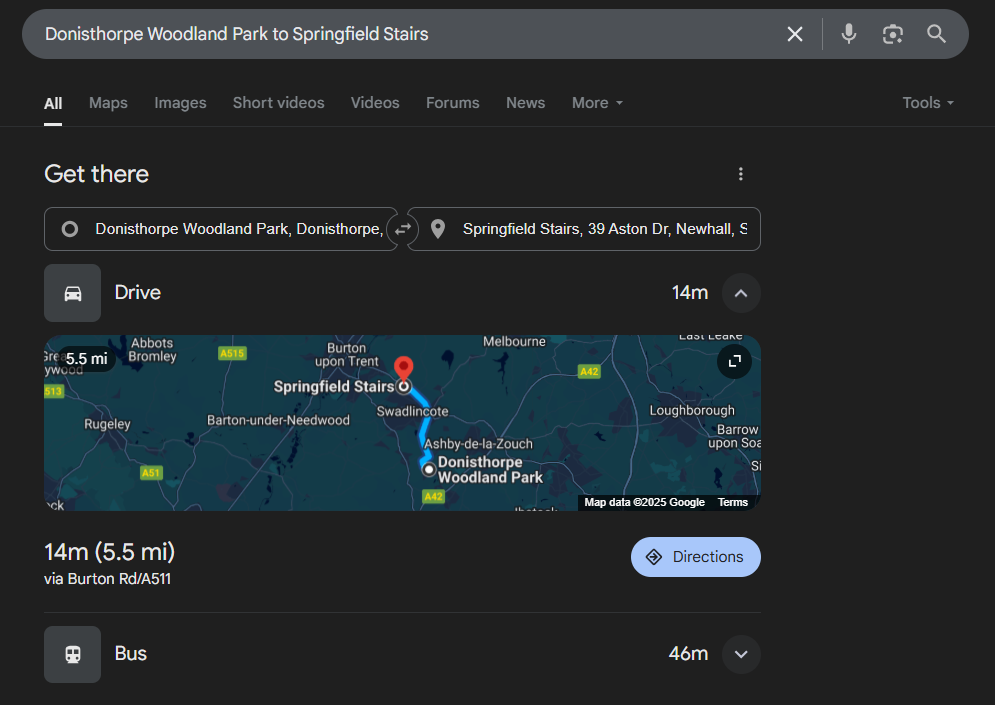Open the News tab
995x705 pixels.
coord(525,103)
